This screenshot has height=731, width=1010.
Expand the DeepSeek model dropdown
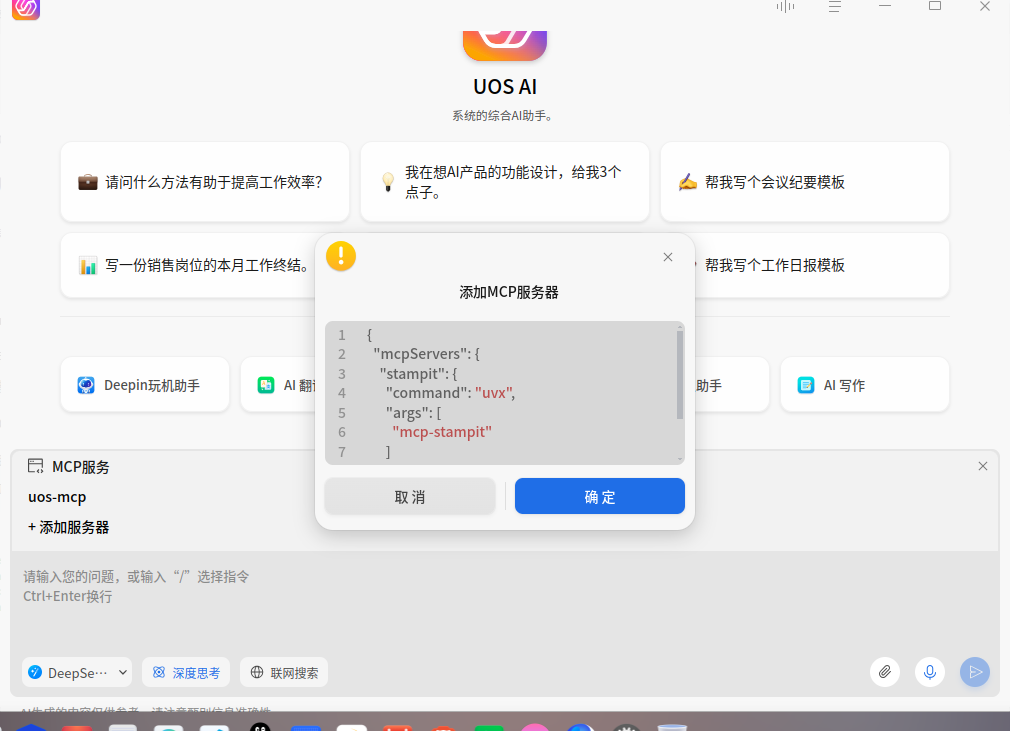(x=77, y=672)
